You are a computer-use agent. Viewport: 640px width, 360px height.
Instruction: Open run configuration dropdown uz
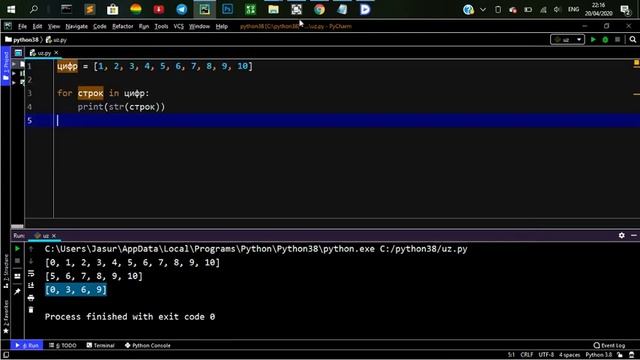pyautogui.click(x=567, y=40)
